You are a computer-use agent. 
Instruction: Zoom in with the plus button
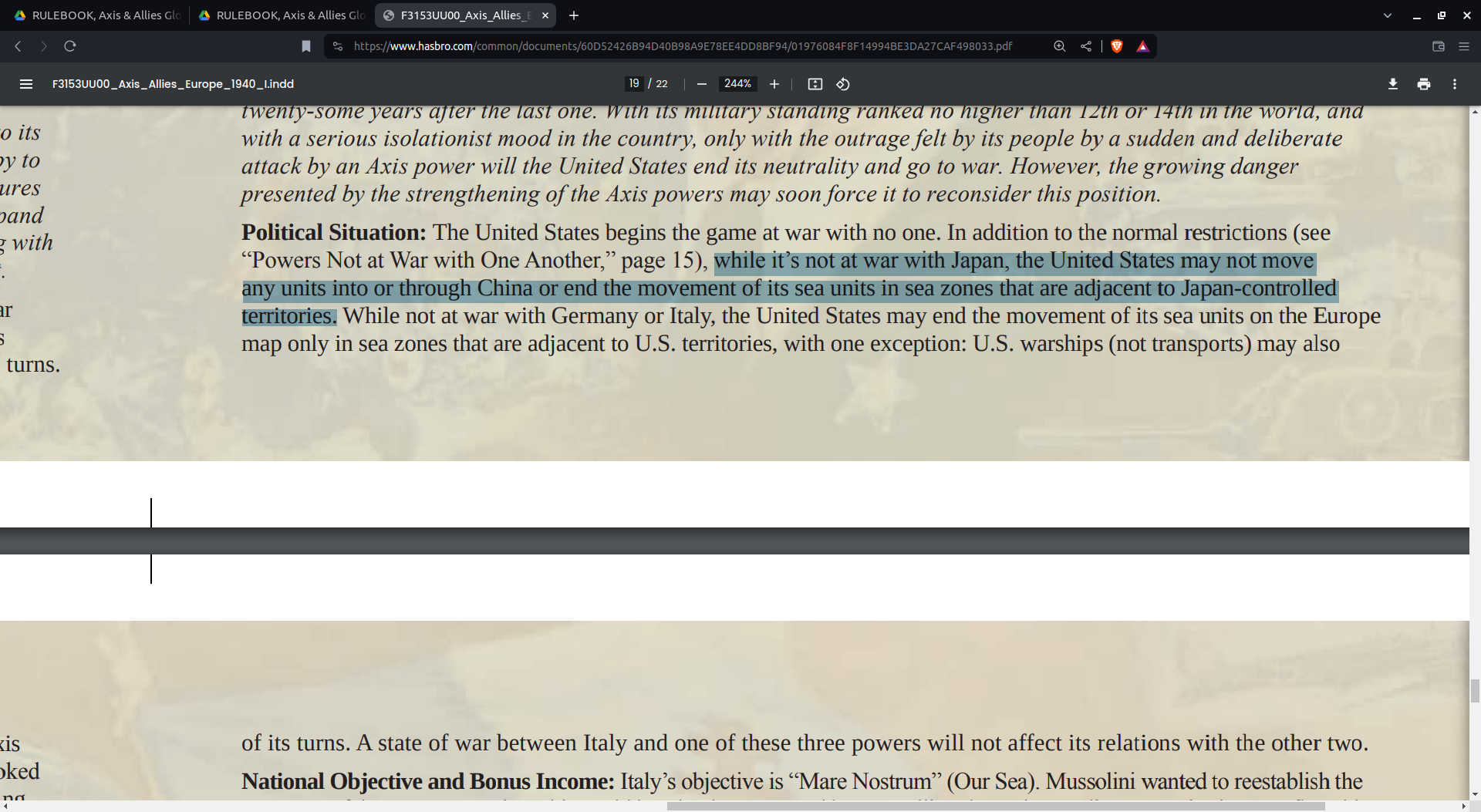click(x=774, y=84)
